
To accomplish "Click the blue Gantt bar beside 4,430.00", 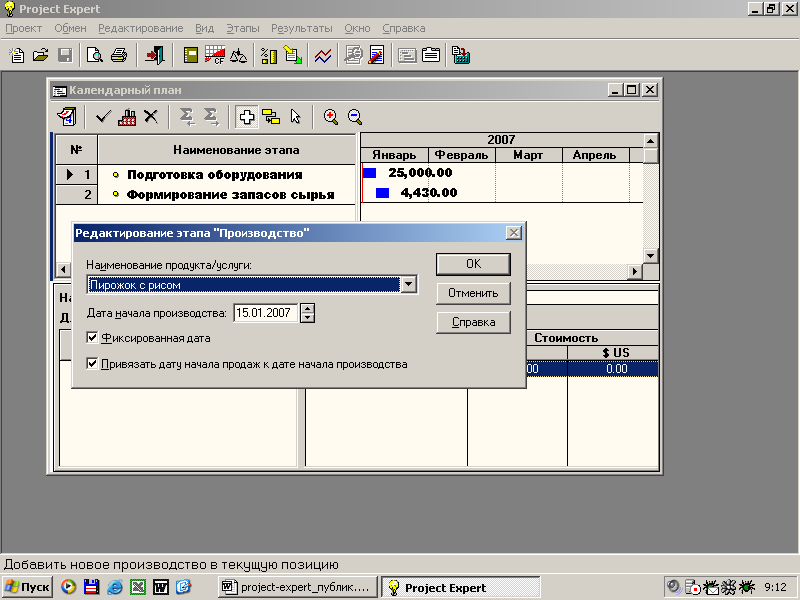I will [382, 193].
